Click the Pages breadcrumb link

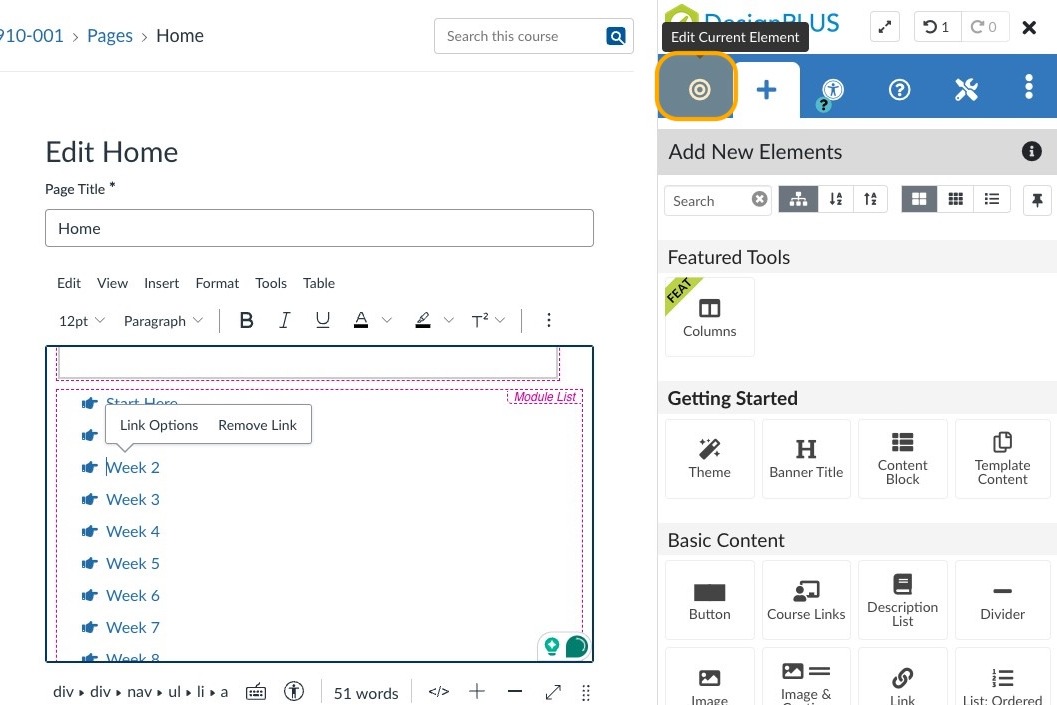[110, 36]
